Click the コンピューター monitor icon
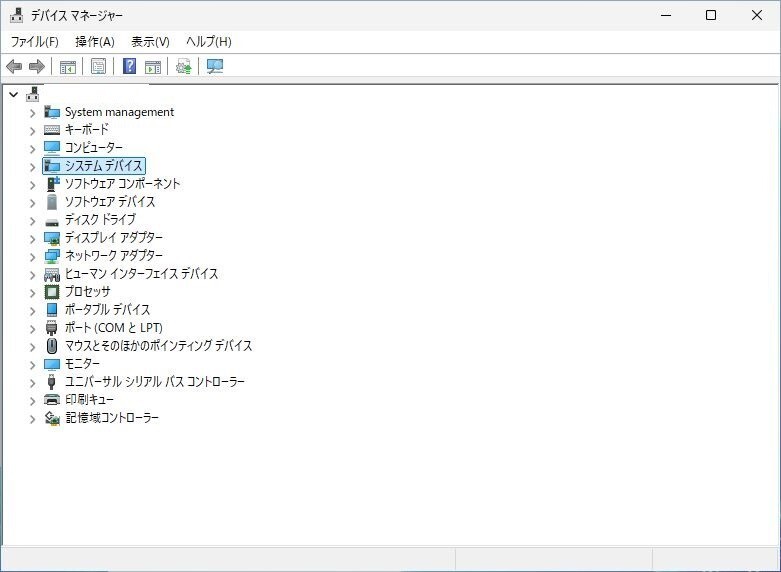 pyautogui.click(x=52, y=148)
